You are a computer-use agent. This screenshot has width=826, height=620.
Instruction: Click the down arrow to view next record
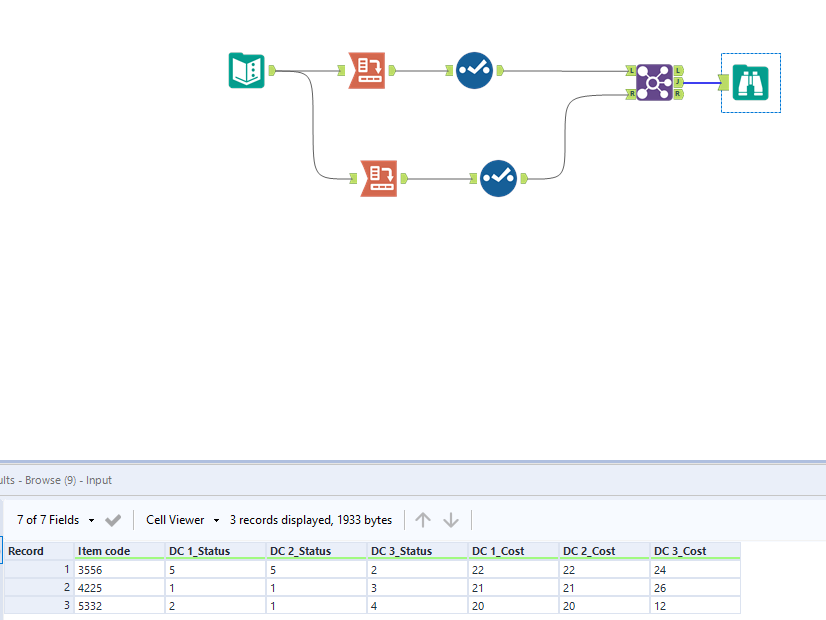[x=451, y=520]
